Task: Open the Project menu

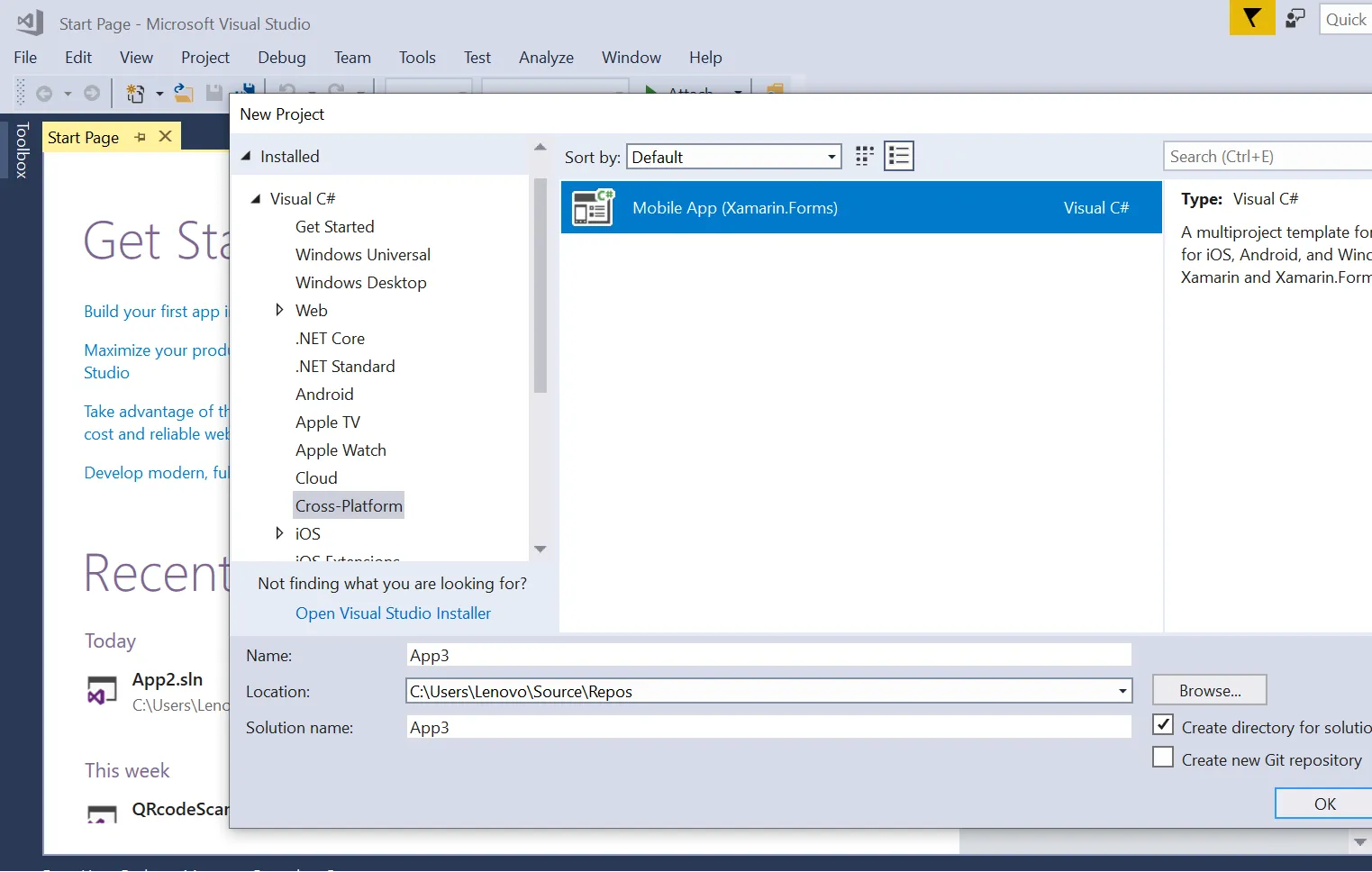Action: click(205, 57)
